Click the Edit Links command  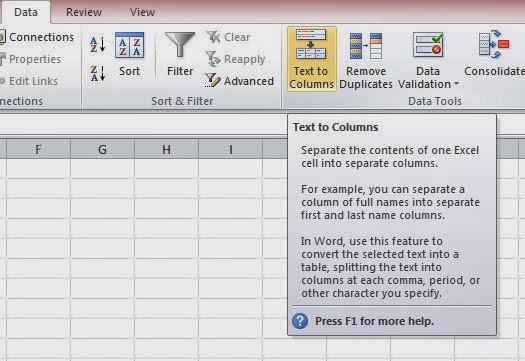pos(29,81)
